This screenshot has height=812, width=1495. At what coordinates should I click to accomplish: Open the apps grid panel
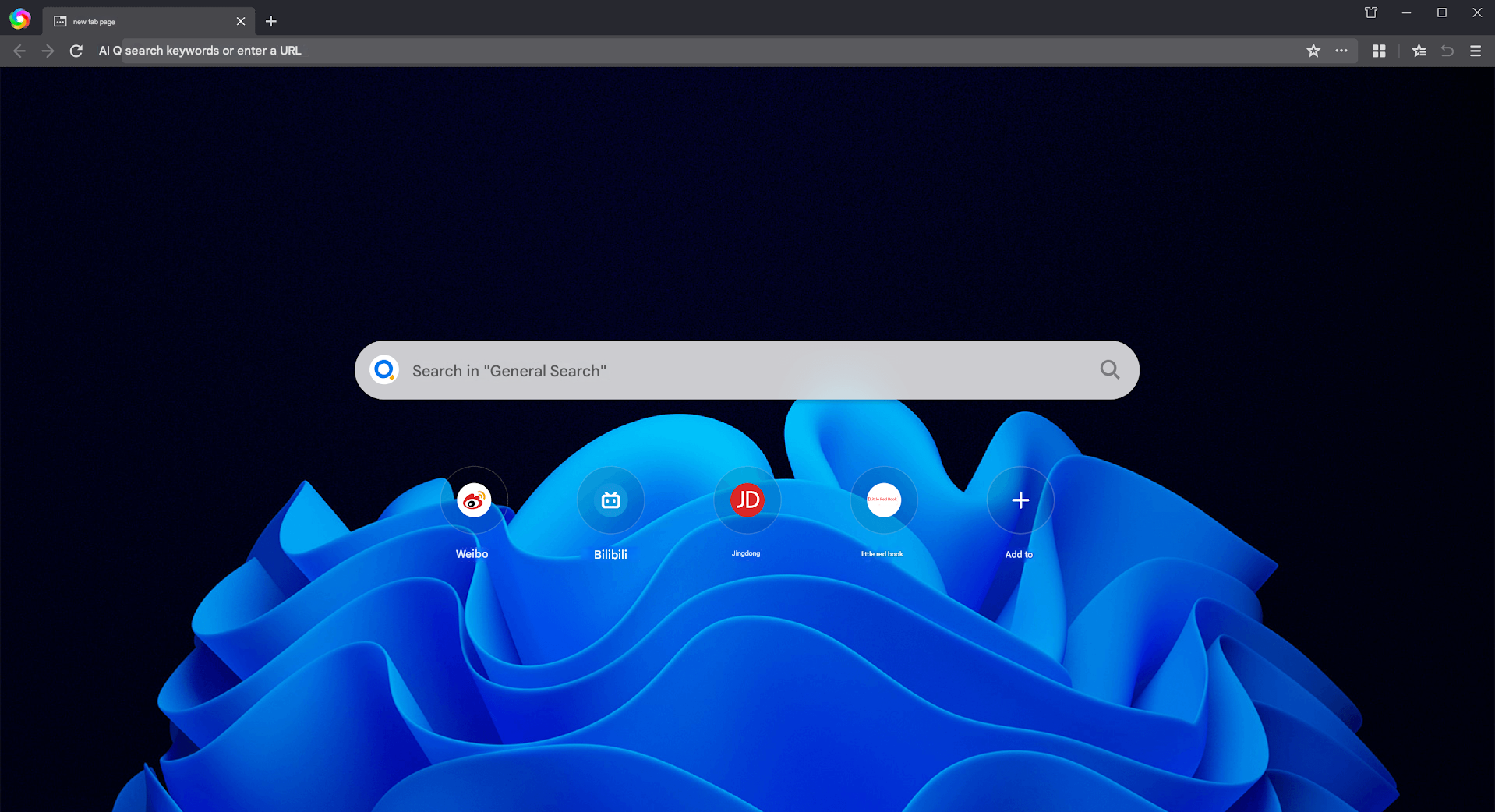(x=1379, y=51)
